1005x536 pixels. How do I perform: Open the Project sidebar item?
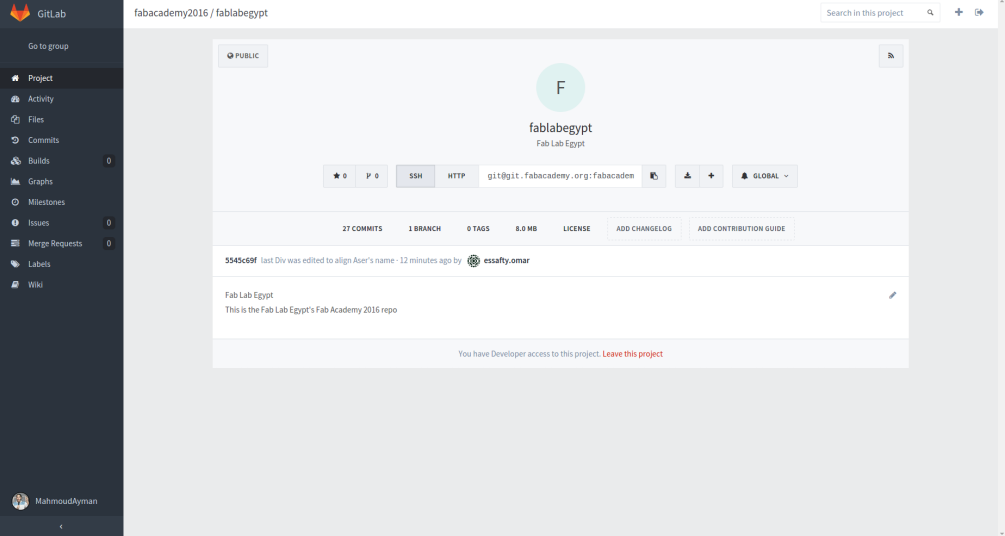[62, 78]
